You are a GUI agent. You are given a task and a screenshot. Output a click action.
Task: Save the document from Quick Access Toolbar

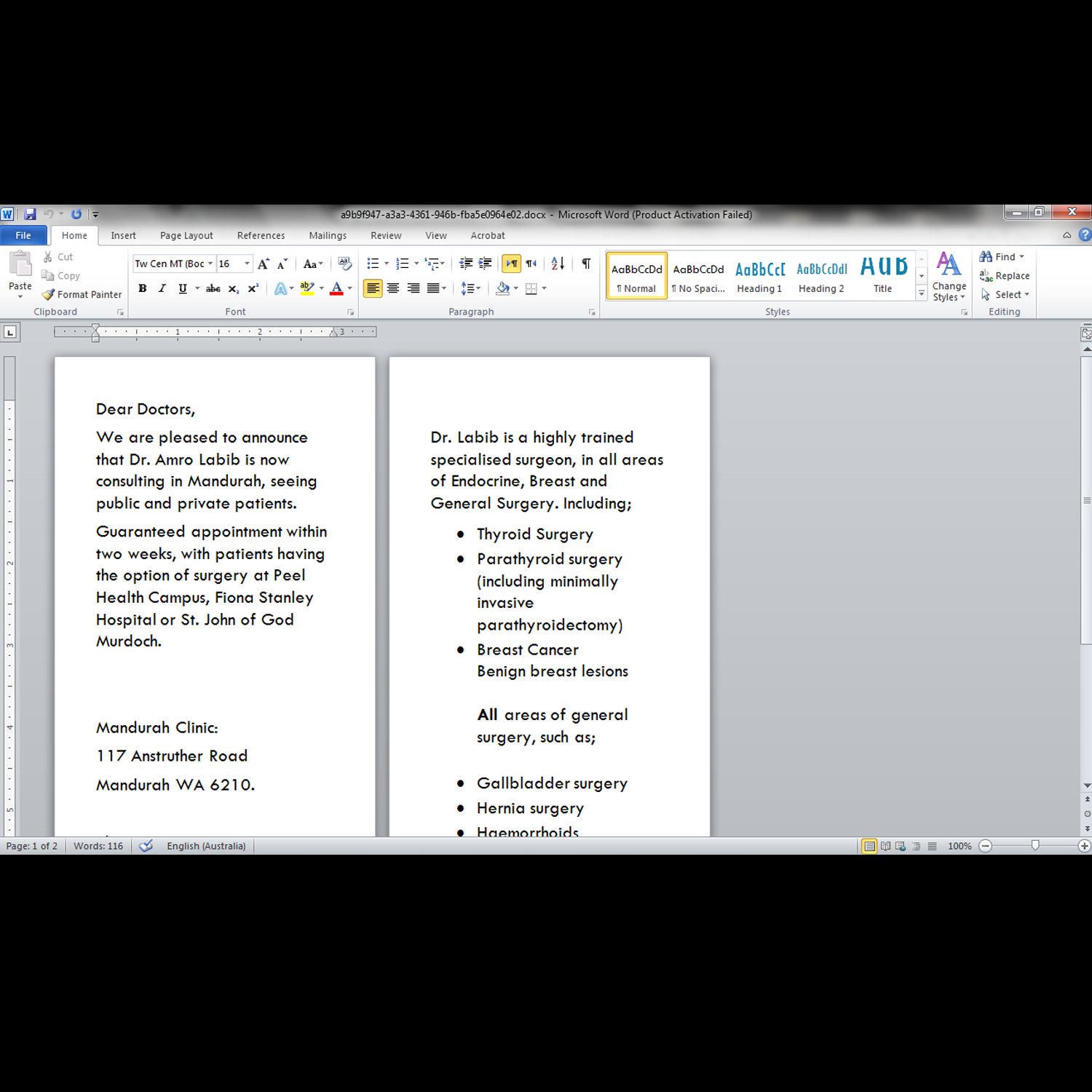pos(30,214)
